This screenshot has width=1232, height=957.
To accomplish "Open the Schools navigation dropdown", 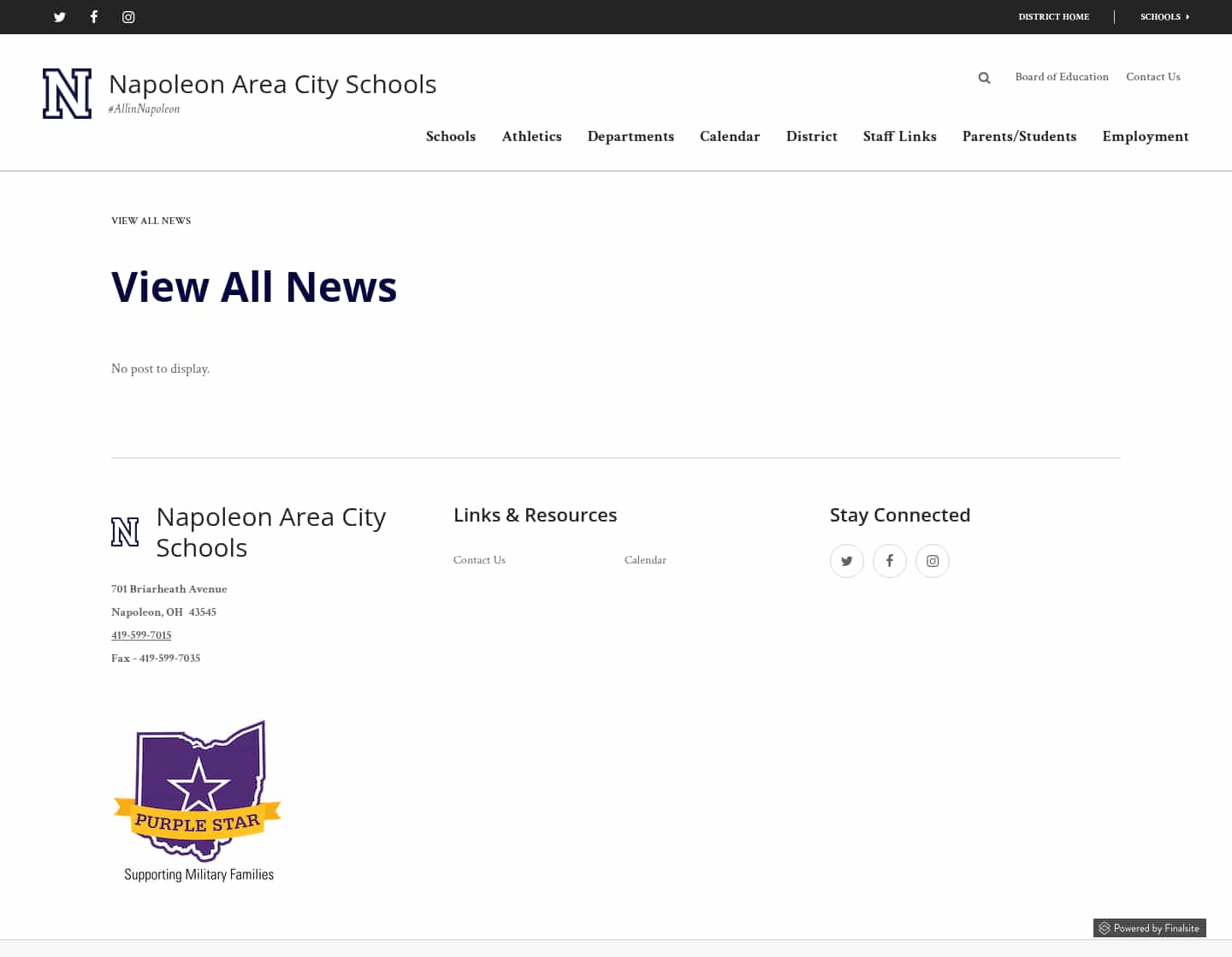I will pos(450,136).
